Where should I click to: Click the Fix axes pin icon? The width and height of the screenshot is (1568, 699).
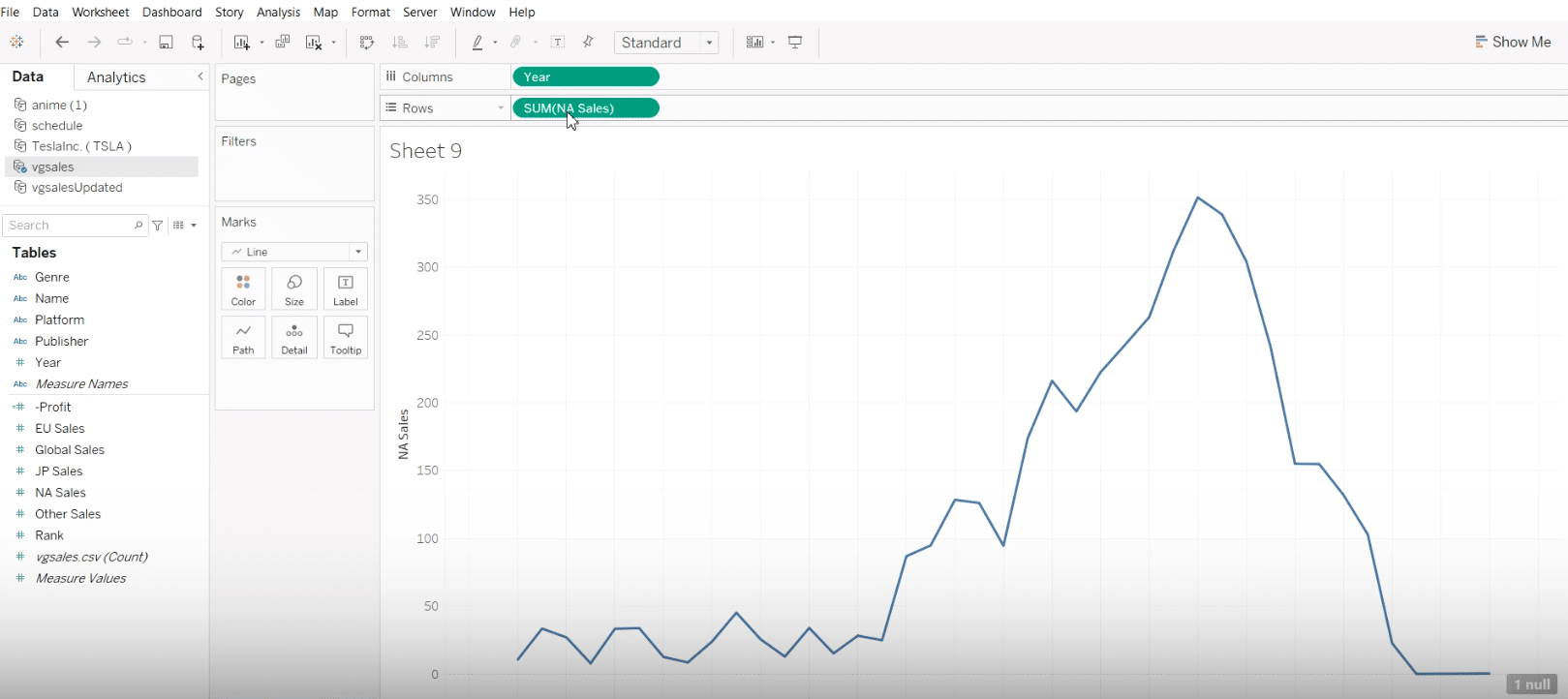pos(588,43)
